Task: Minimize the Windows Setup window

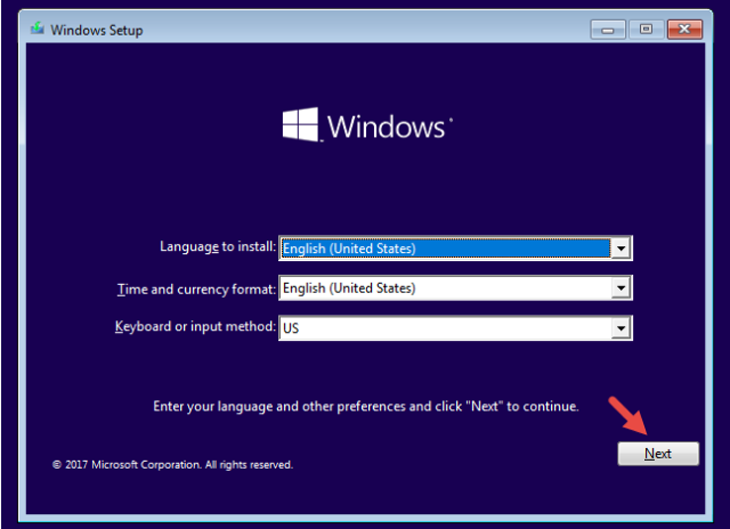Action: click(x=608, y=30)
